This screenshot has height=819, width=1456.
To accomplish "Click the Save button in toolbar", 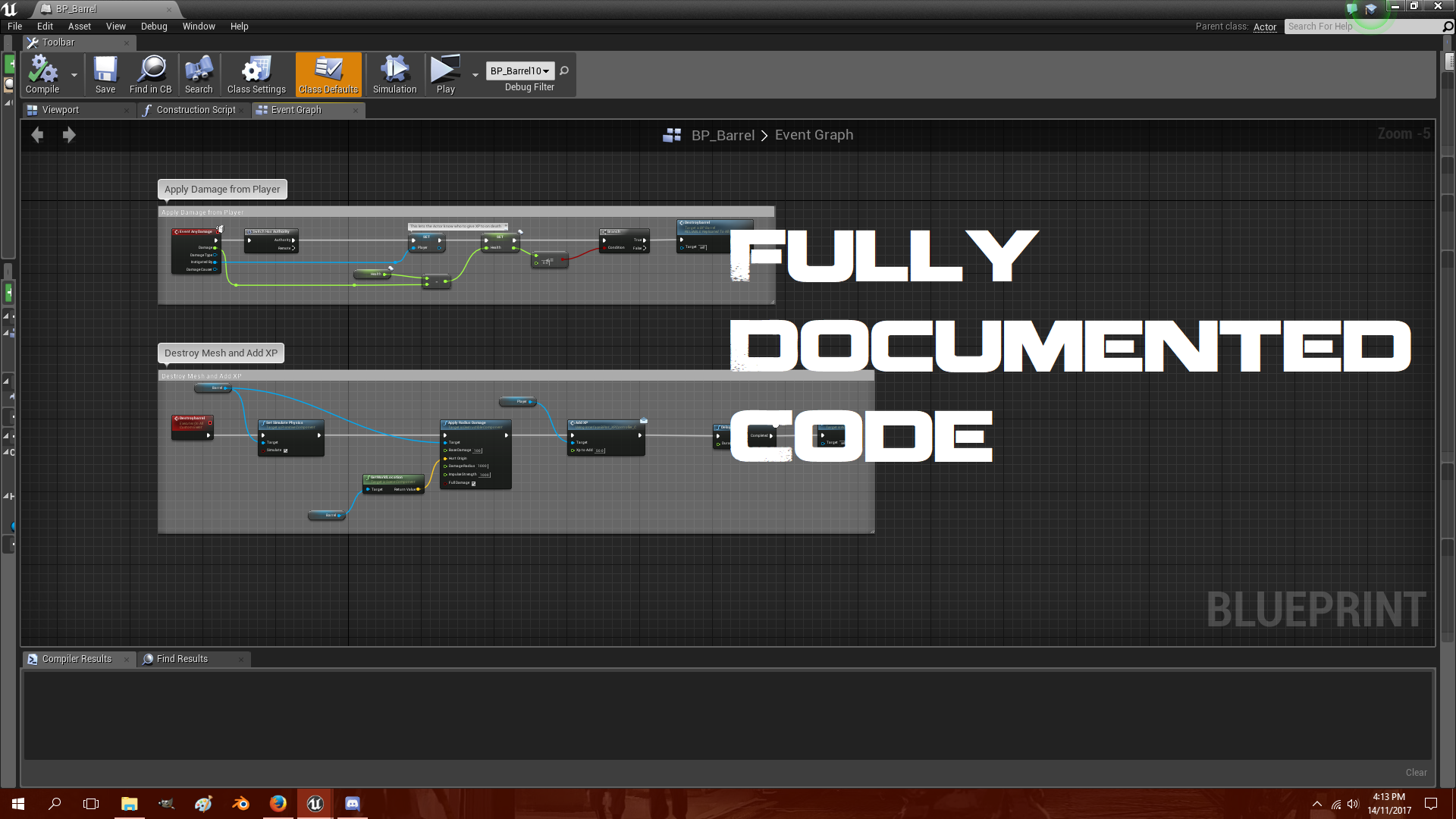I will 104,75.
